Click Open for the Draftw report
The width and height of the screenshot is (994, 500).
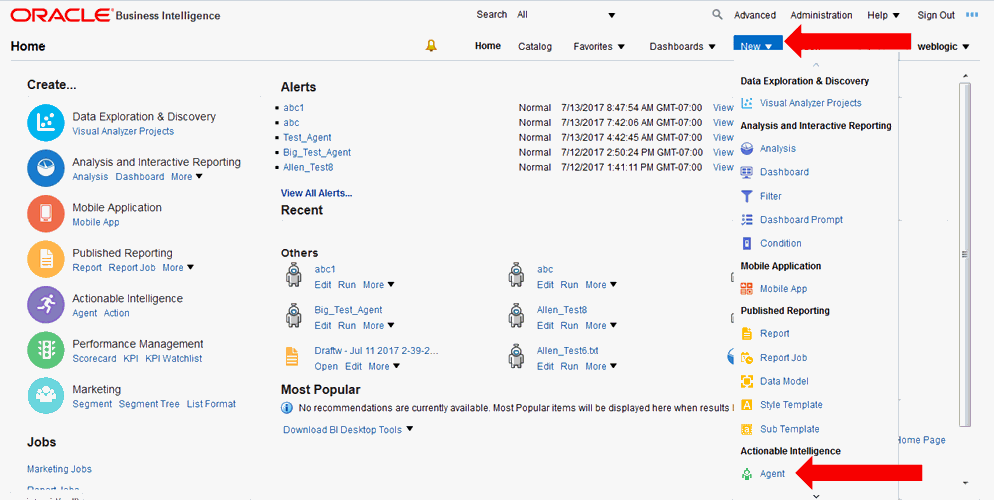click(326, 366)
